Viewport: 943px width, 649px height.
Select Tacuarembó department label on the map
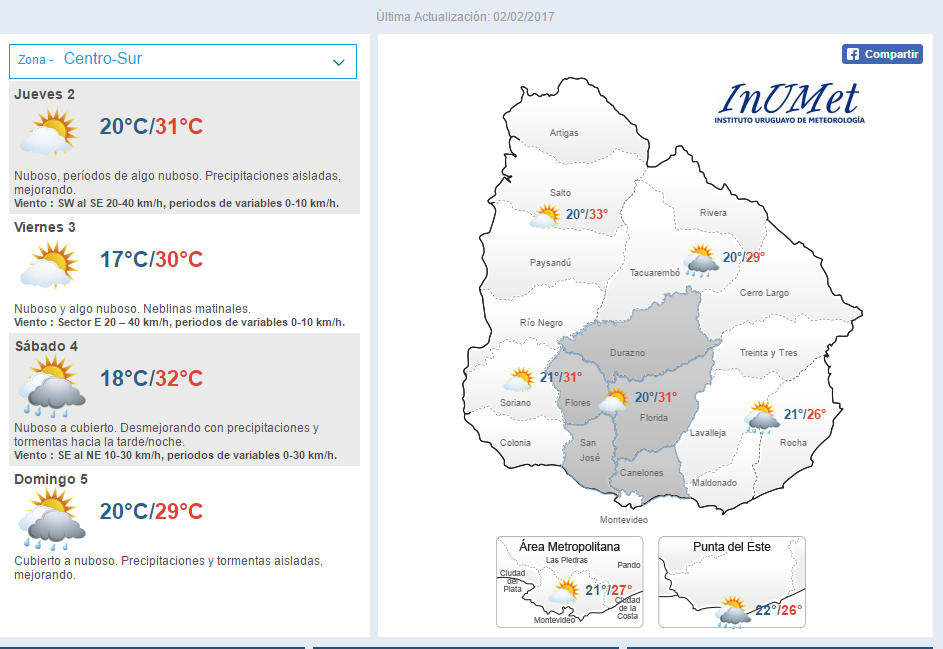(655, 273)
